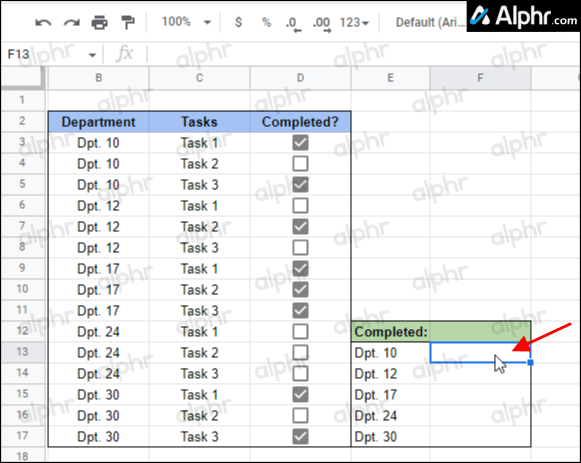
Task: Click the Department header cell
Action: click(x=99, y=121)
